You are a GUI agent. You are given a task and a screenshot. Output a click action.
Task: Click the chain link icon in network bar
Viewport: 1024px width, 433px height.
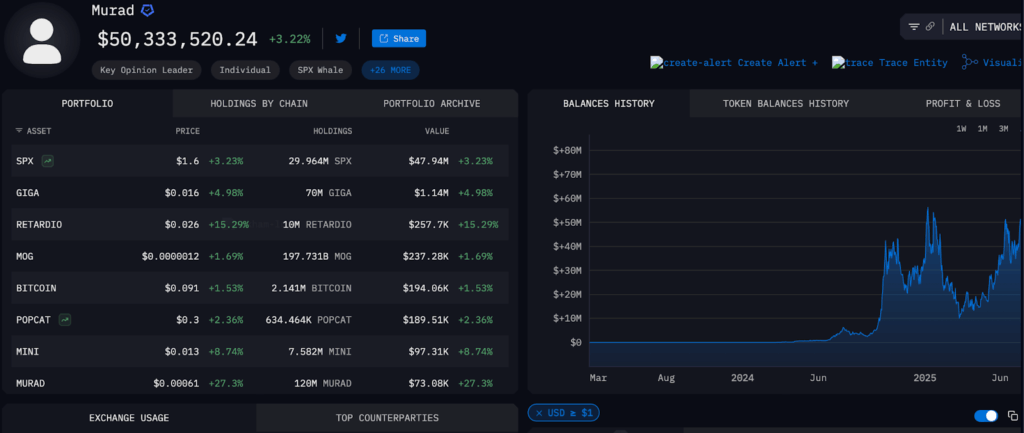pos(931,27)
